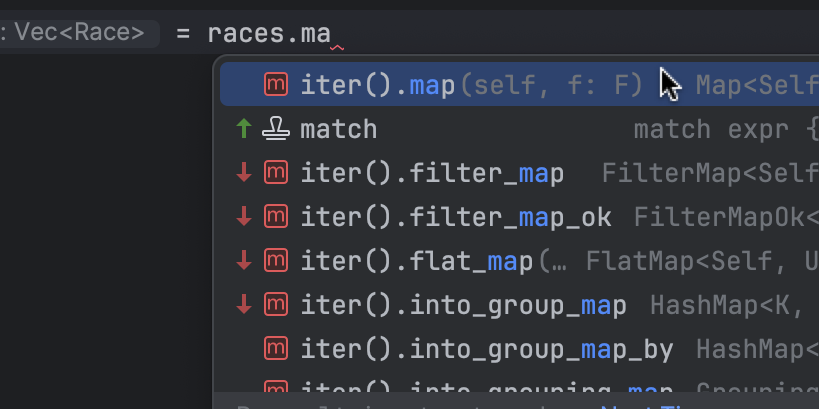819x409 pixels.
Task: Select the iter().map completion suggestion
Action: click(378, 85)
